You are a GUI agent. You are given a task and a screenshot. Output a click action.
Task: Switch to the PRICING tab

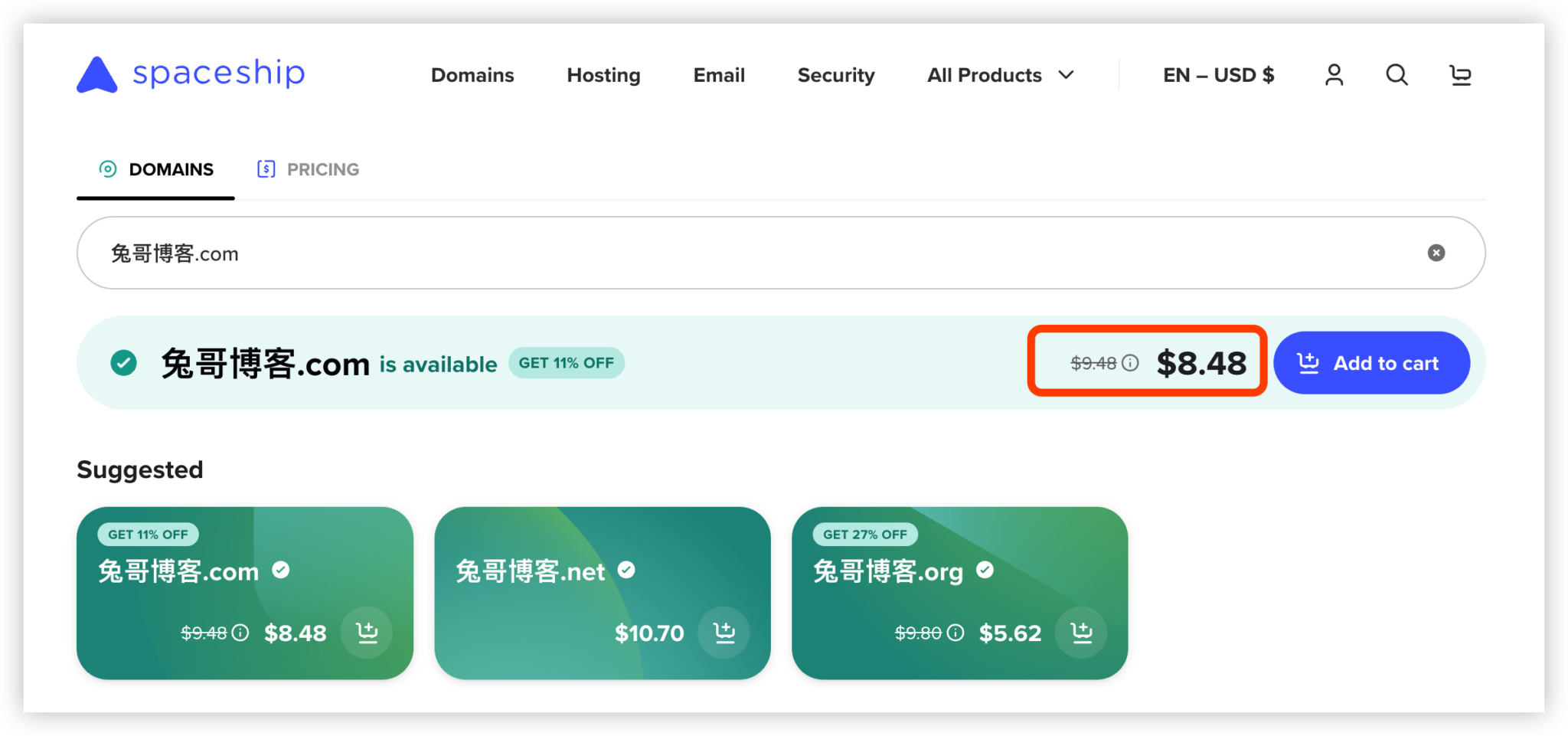tap(309, 169)
